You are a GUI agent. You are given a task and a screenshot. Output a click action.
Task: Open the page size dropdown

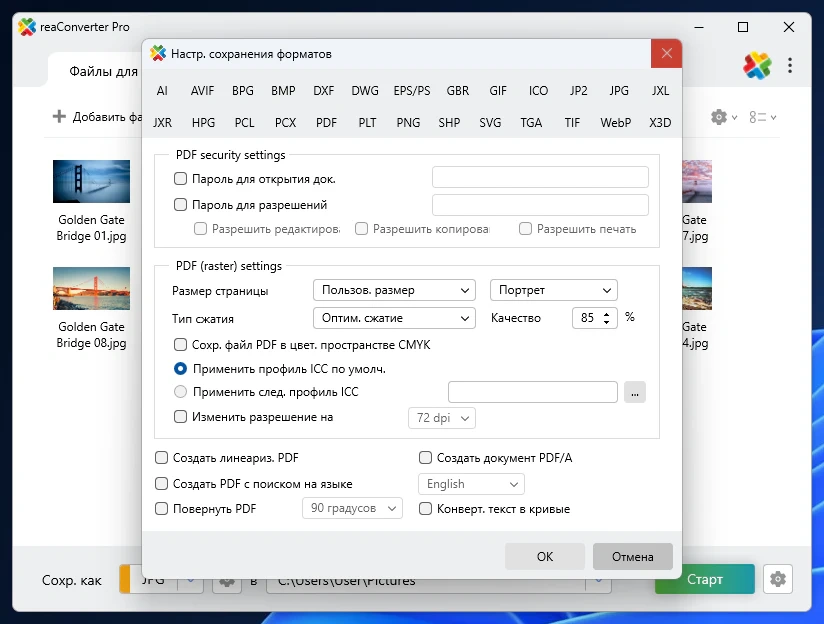tap(394, 290)
